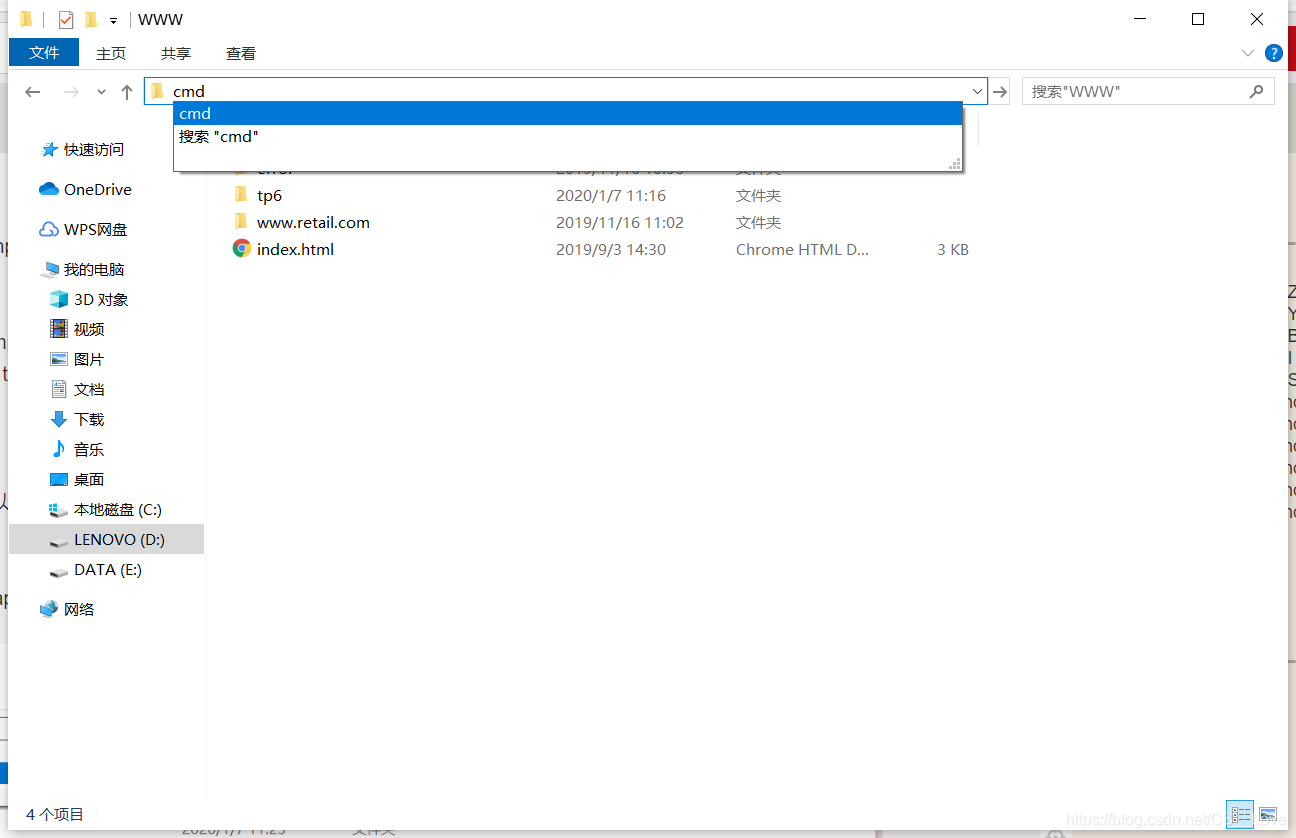Choose the 搜索 "cmd" suggestion
Viewport: 1296px width, 838px height.
click(x=568, y=137)
